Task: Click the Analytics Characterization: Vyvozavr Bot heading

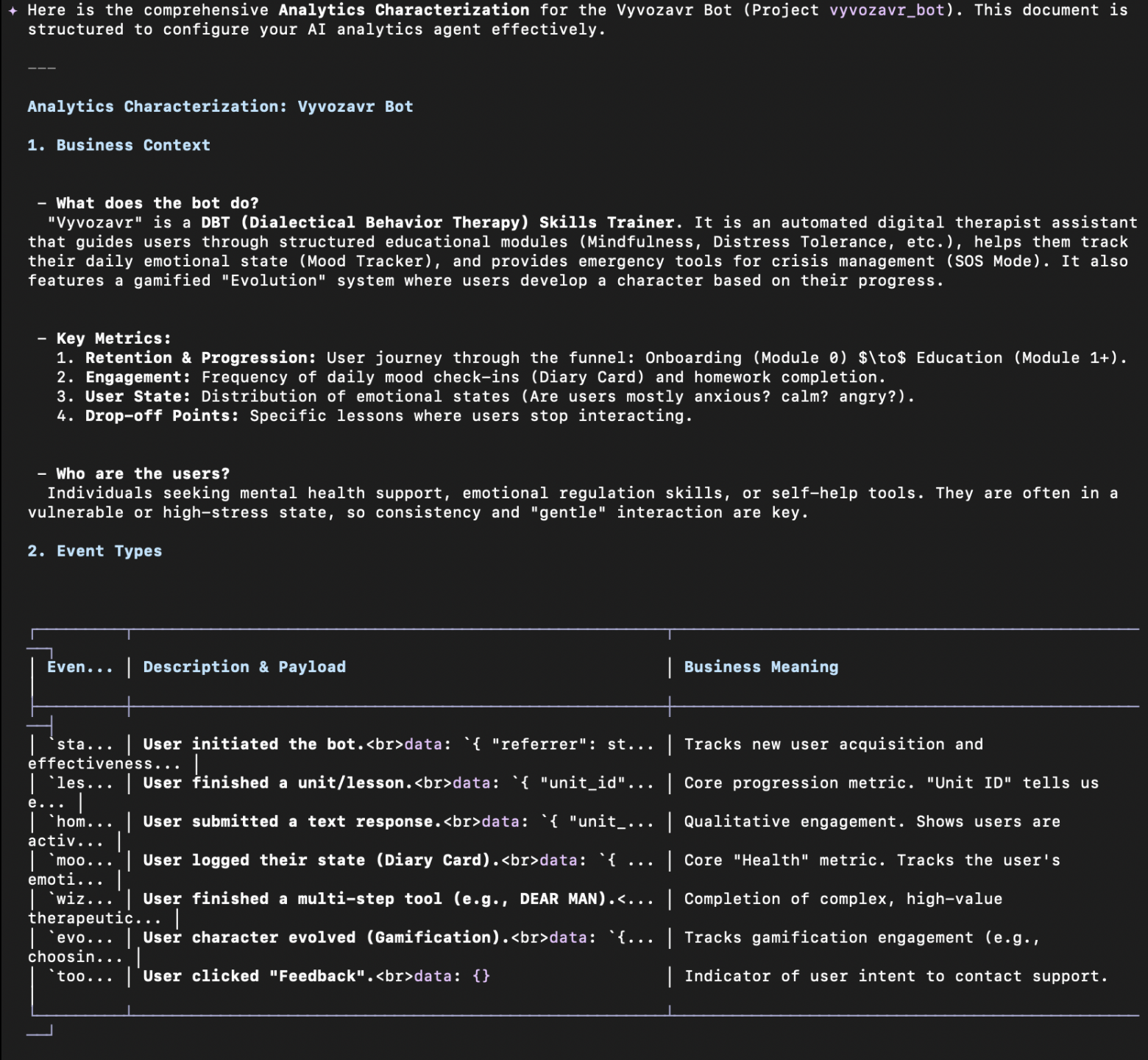Action: (x=220, y=107)
